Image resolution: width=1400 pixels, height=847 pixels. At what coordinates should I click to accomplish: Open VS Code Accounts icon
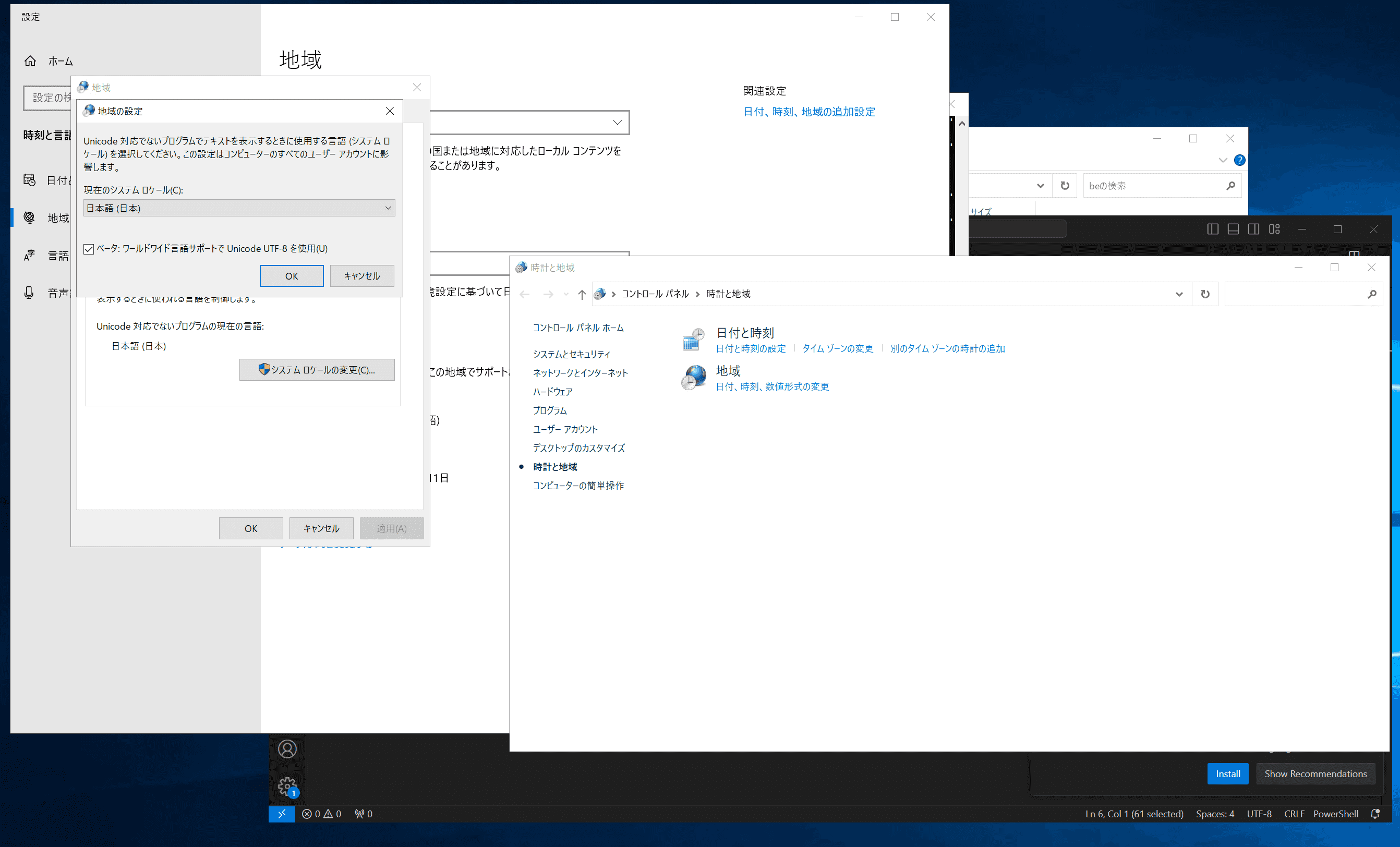pos(287,749)
